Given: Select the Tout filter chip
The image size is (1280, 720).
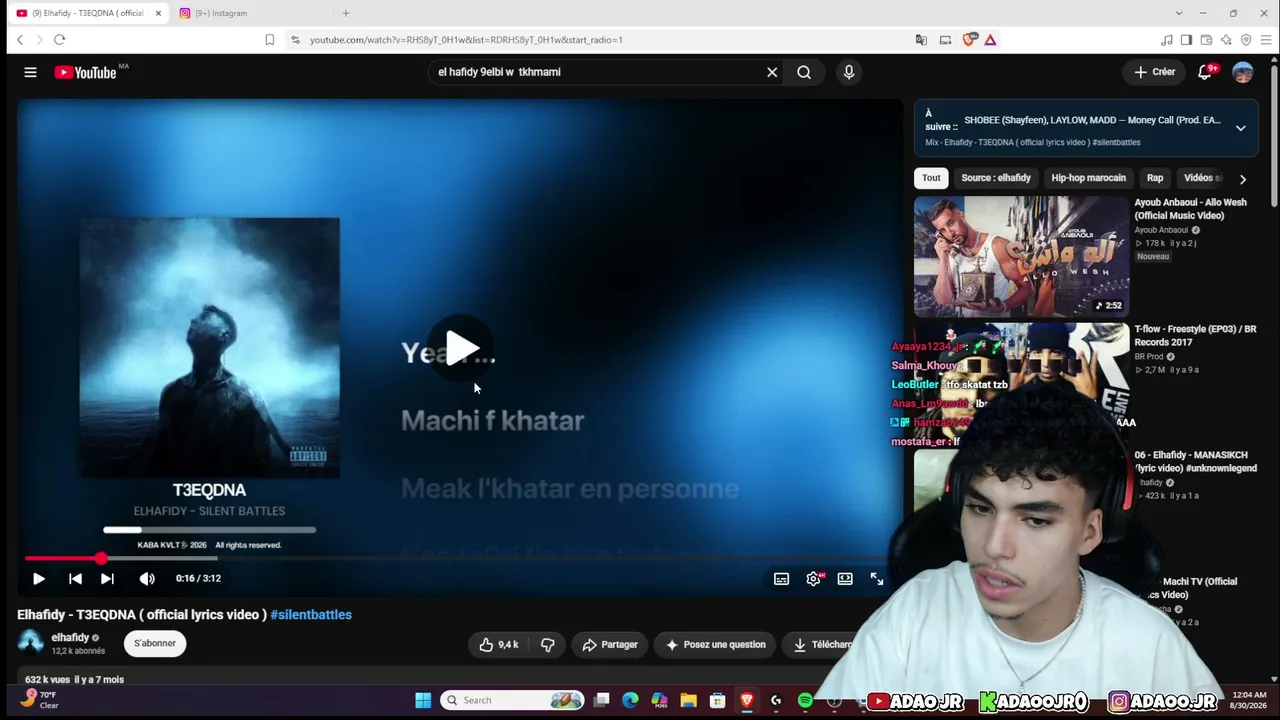Looking at the screenshot, I should tap(931, 178).
